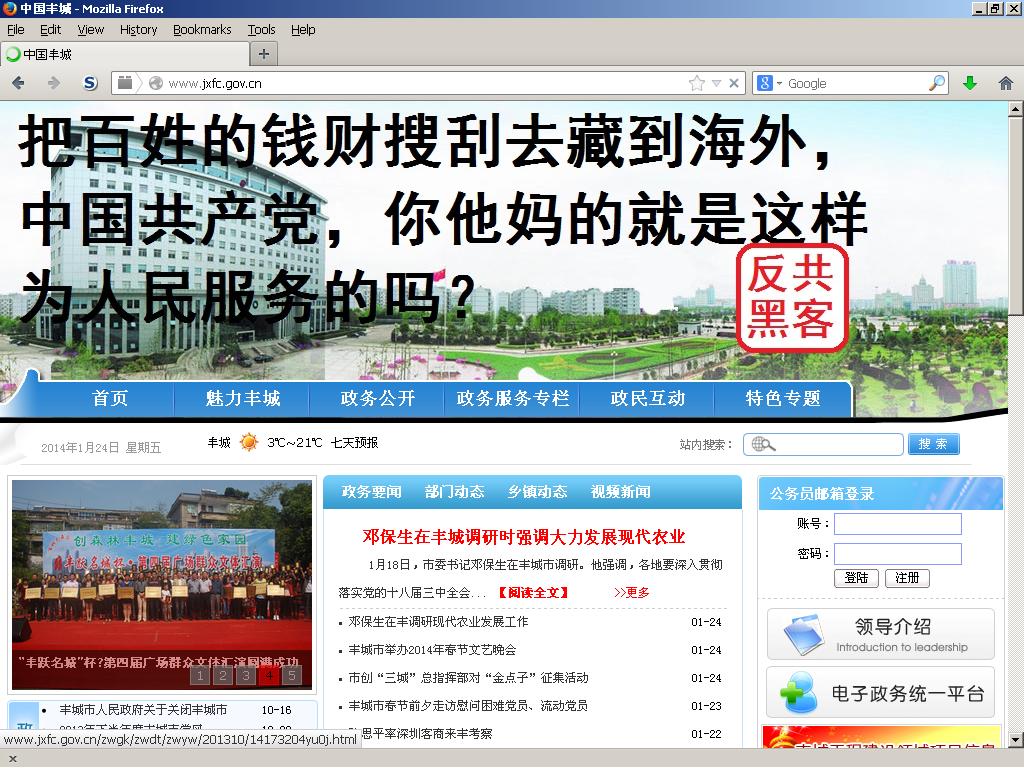Select slide 3 in the photo carousel
The width and height of the screenshot is (1024, 768).
coord(246,675)
